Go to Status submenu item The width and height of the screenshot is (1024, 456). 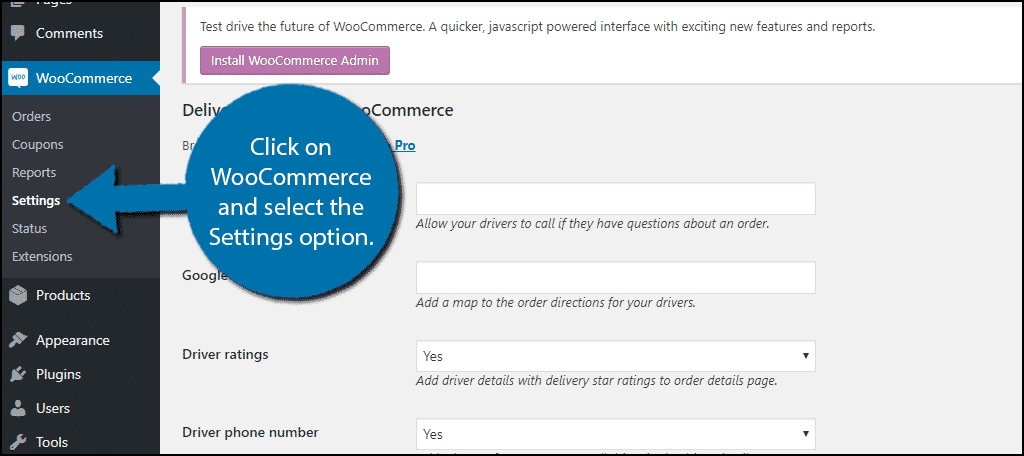click(x=29, y=229)
